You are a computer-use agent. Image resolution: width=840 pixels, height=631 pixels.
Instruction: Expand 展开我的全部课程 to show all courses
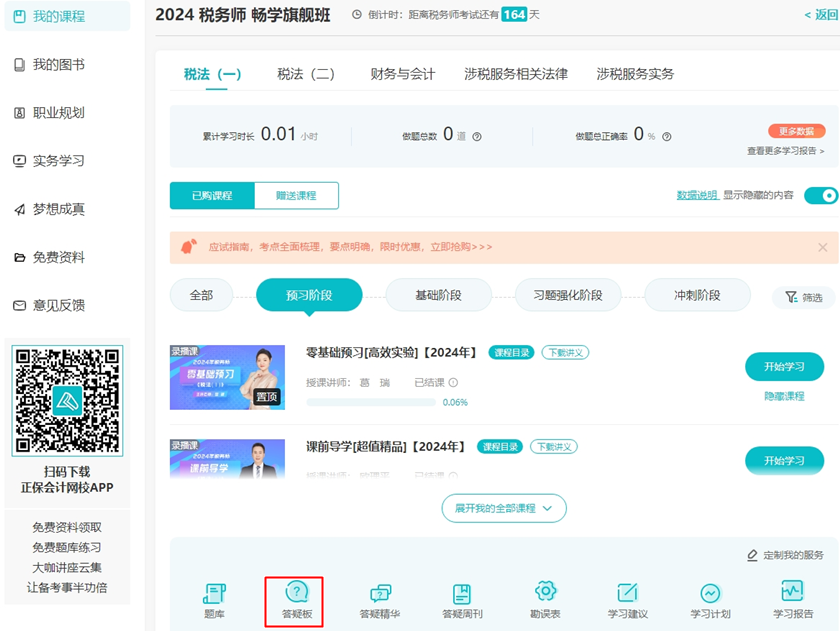502,508
